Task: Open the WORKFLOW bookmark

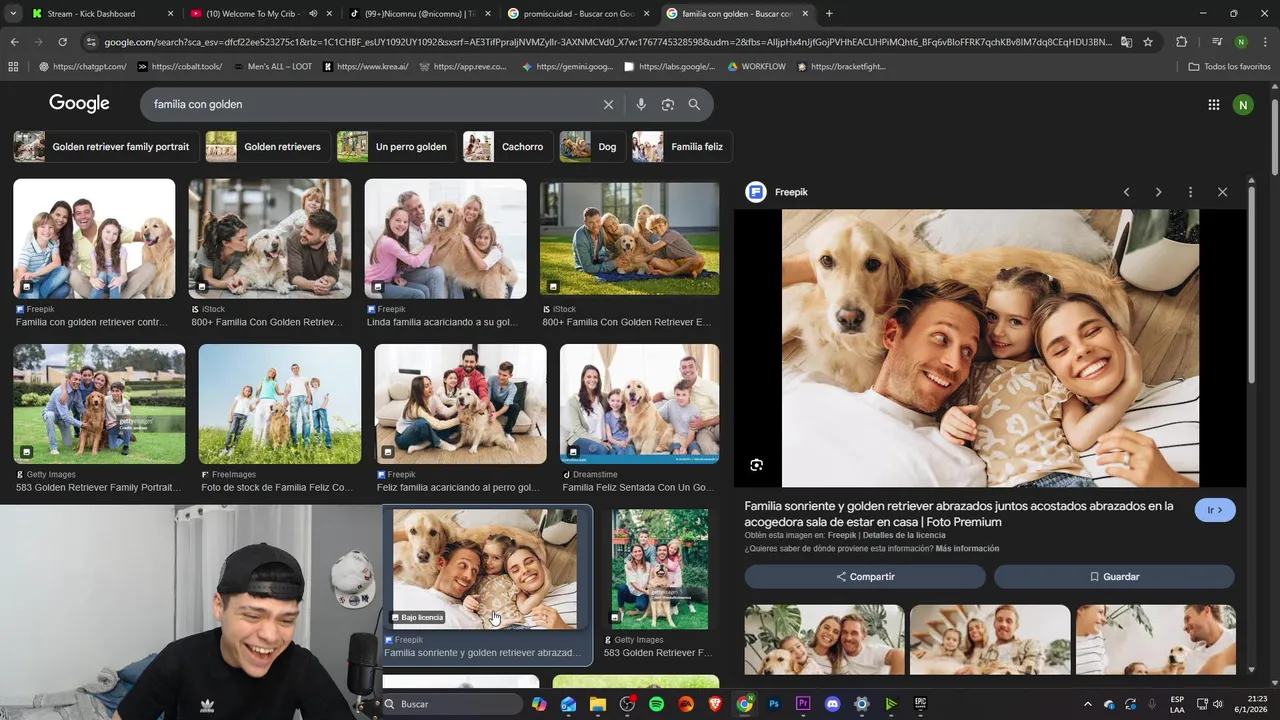Action: point(756,66)
